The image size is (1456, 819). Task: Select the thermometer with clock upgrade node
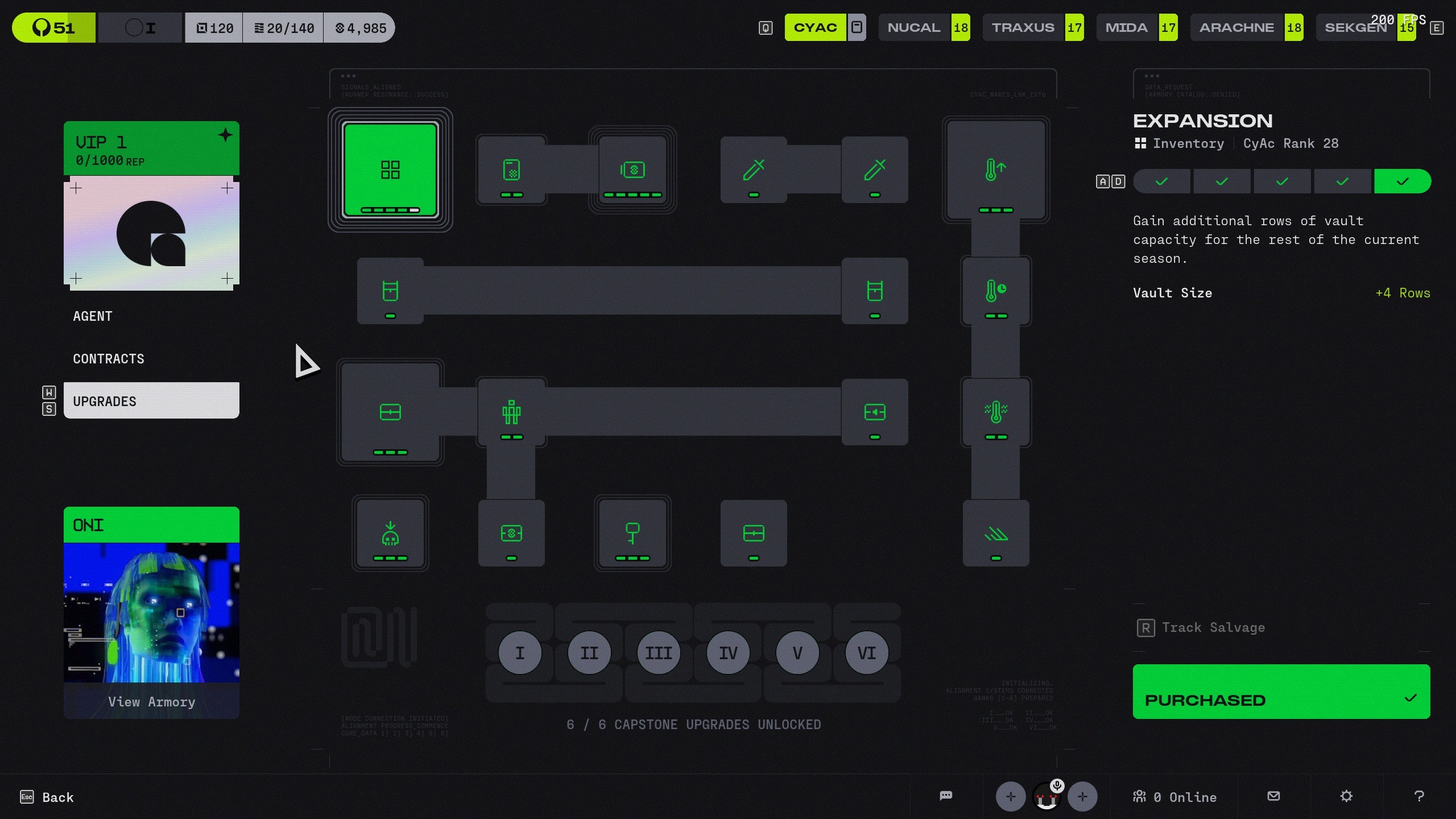[x=995, y=291]
